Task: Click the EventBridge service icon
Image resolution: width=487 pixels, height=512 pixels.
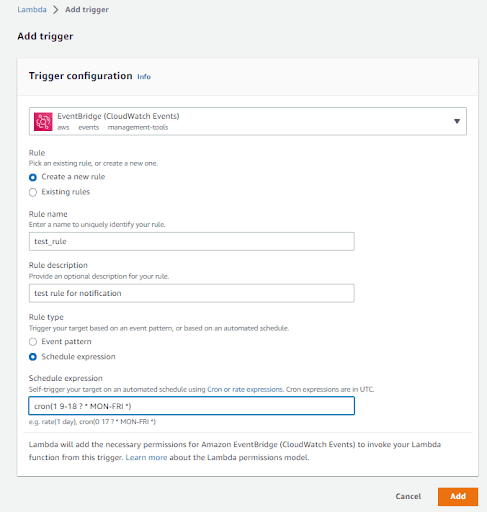Action: 43,121
